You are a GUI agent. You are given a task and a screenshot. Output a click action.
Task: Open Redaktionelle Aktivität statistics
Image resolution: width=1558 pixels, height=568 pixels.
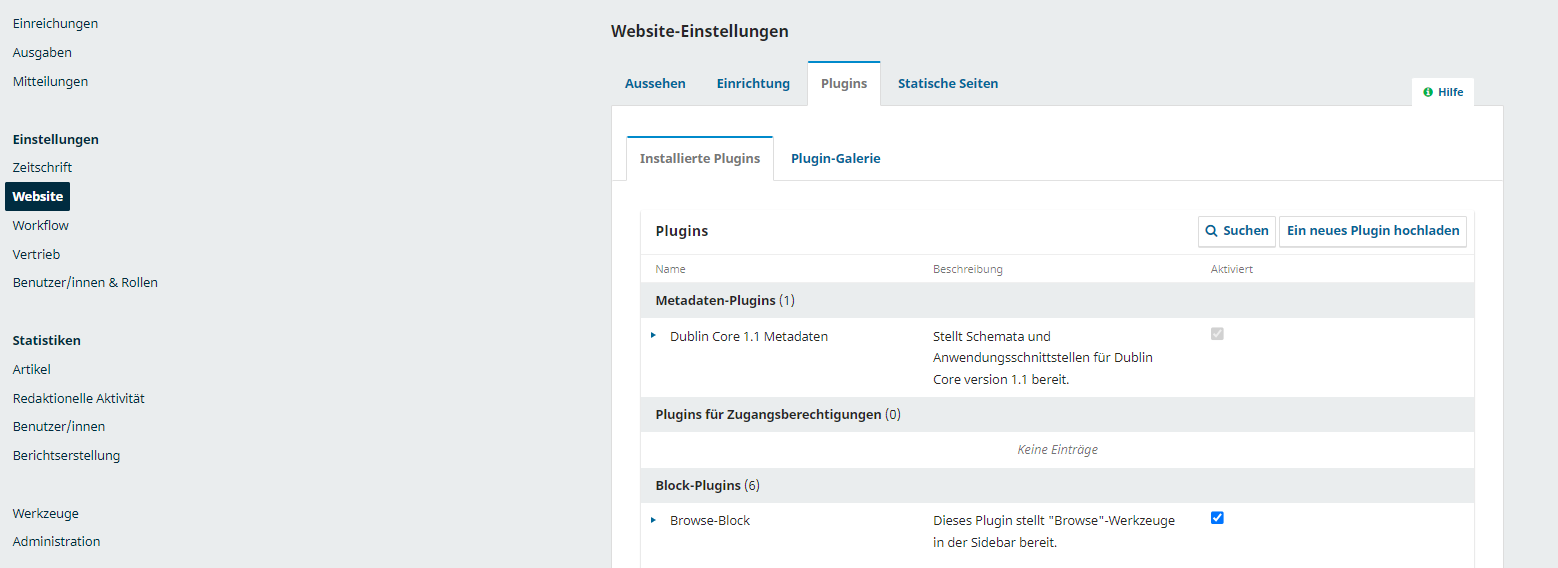pyautogui.click(x=78, y=398)
